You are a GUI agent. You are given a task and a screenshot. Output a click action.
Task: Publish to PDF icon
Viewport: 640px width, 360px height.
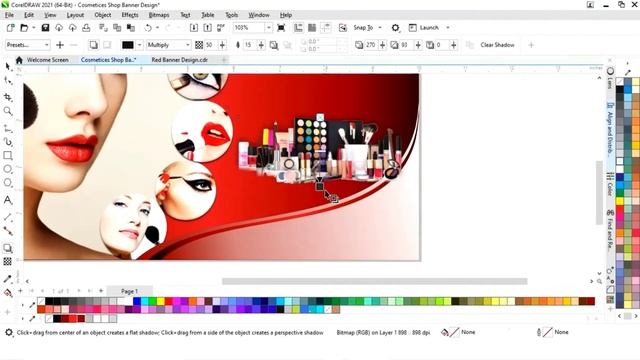point(221,28)
